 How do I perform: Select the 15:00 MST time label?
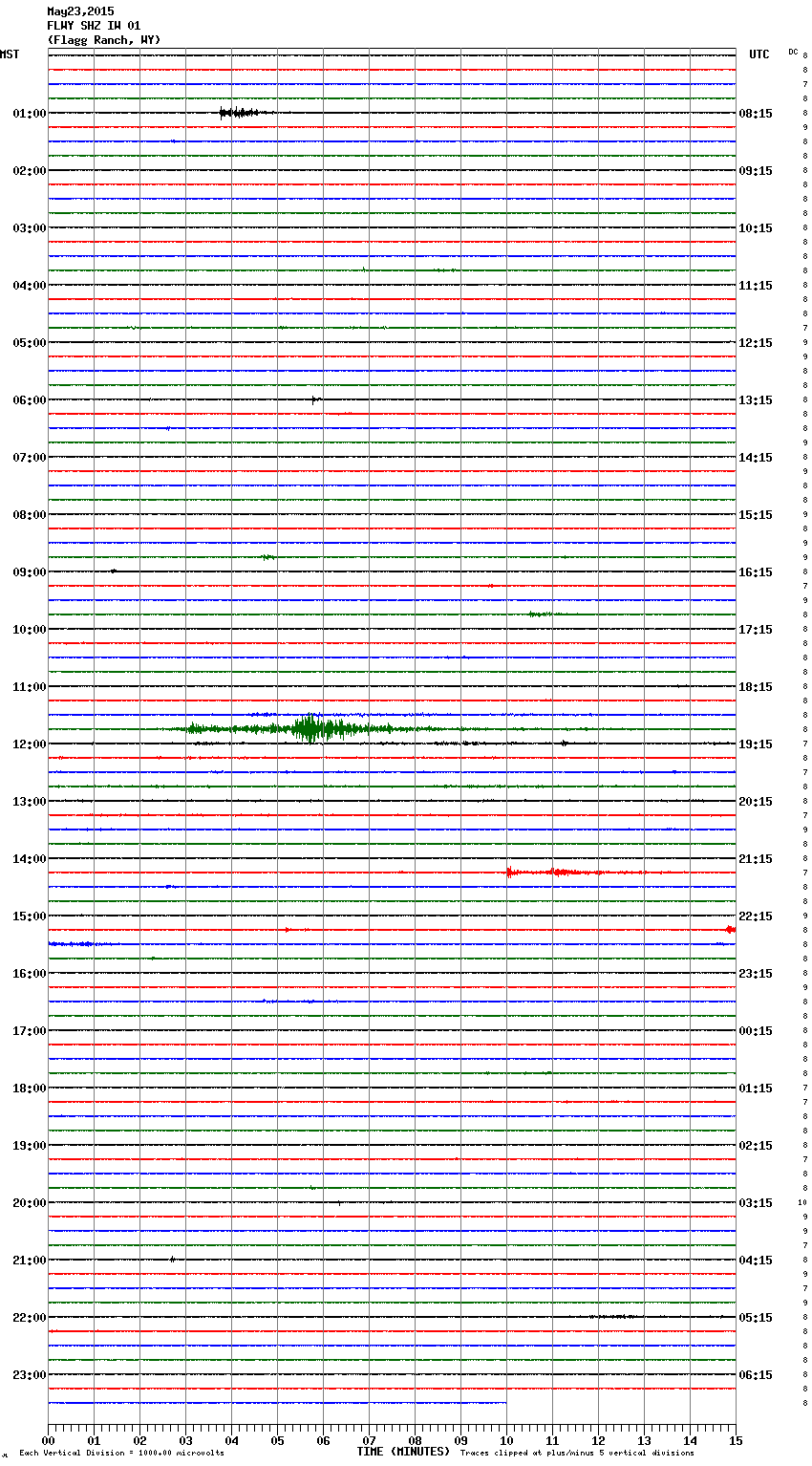pyautogui.click(x=30, y=916)
